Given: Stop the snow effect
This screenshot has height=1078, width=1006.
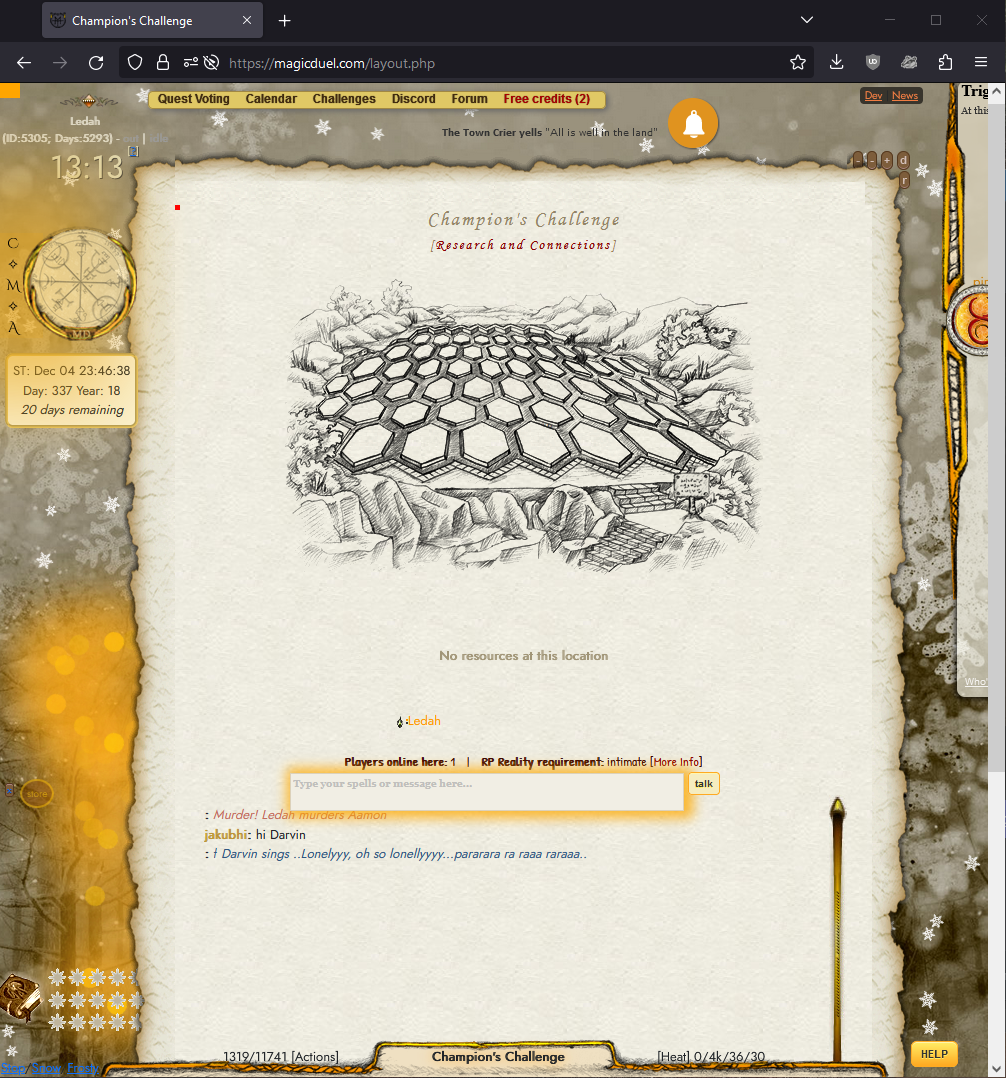Looking at the screenshot, I should click(x=13, y=1068).
